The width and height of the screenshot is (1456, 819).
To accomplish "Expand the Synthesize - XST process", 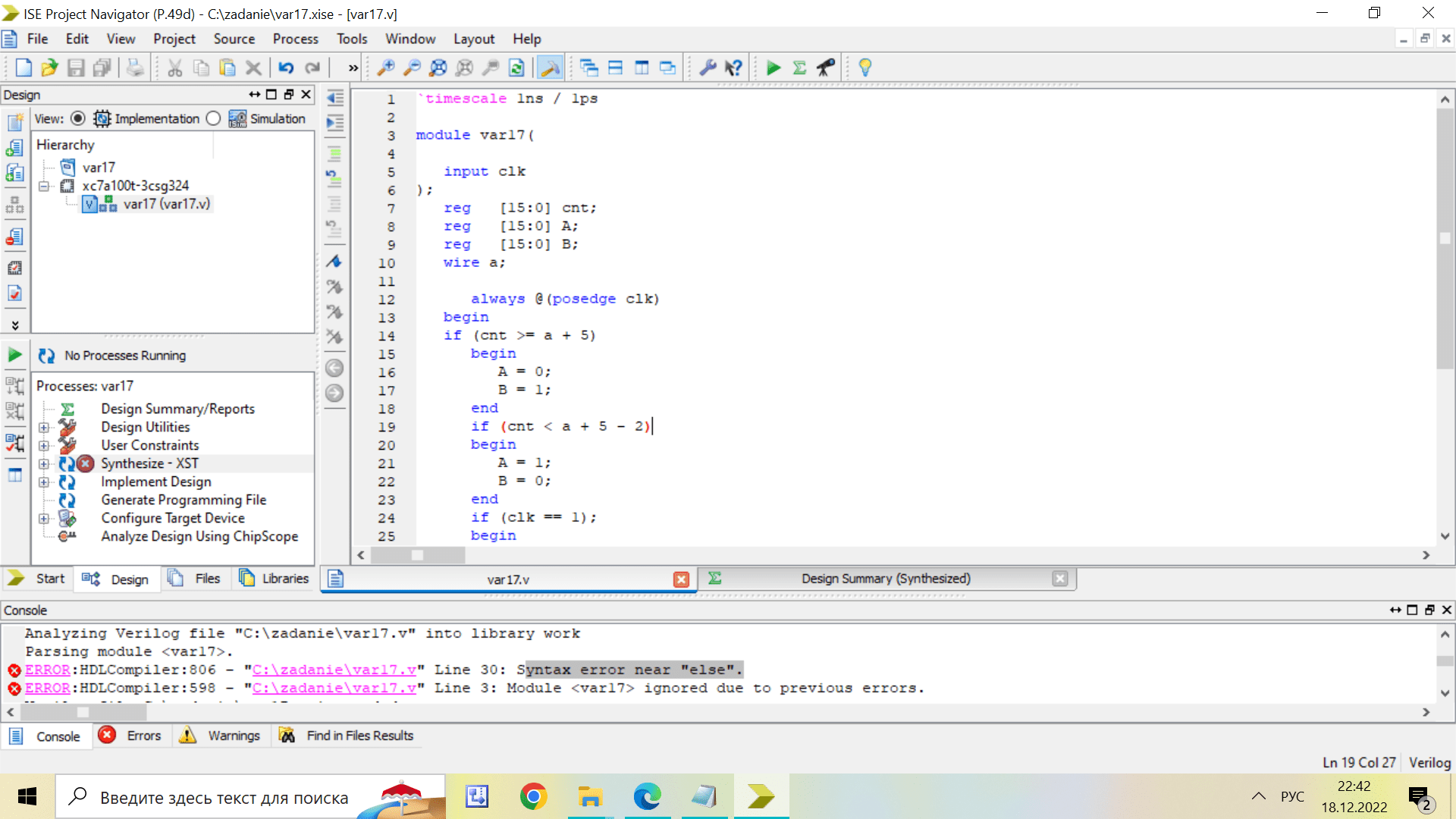I will click(44, 463).
